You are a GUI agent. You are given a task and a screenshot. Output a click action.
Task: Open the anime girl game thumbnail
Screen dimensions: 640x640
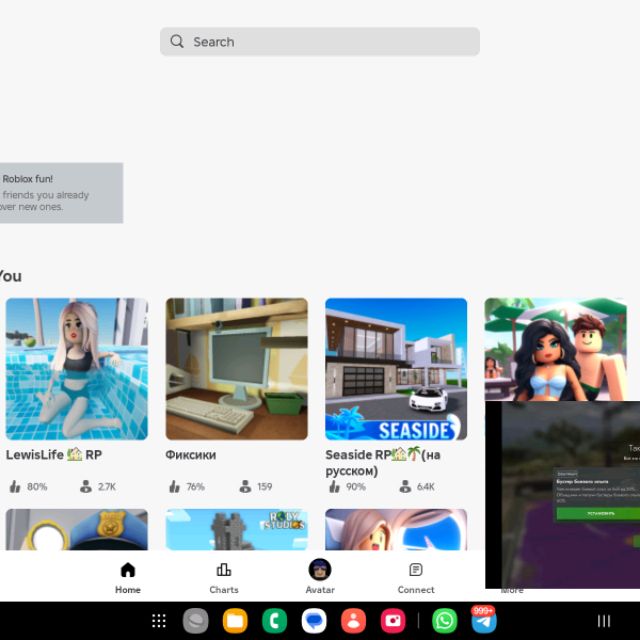396,529
